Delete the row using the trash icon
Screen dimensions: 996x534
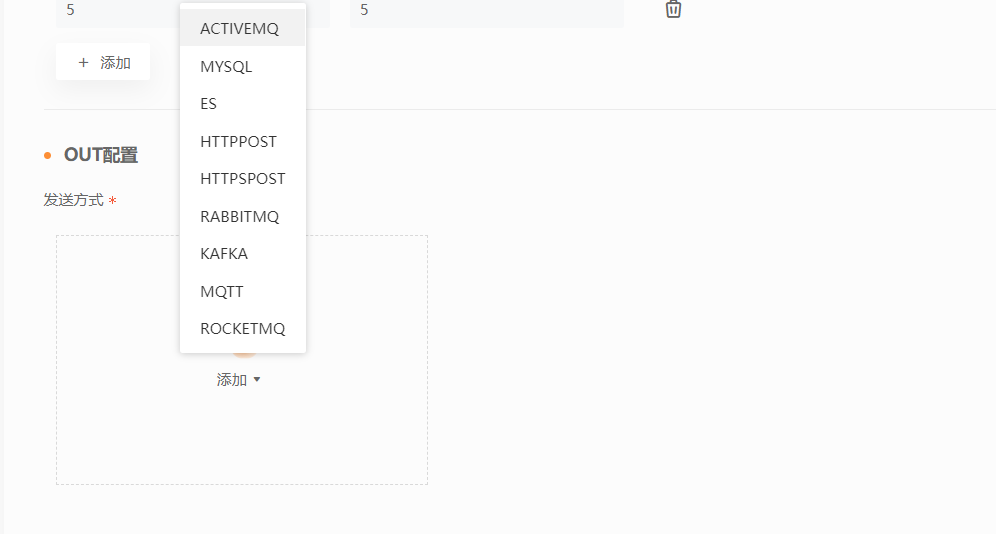click(x=673, y=9)
